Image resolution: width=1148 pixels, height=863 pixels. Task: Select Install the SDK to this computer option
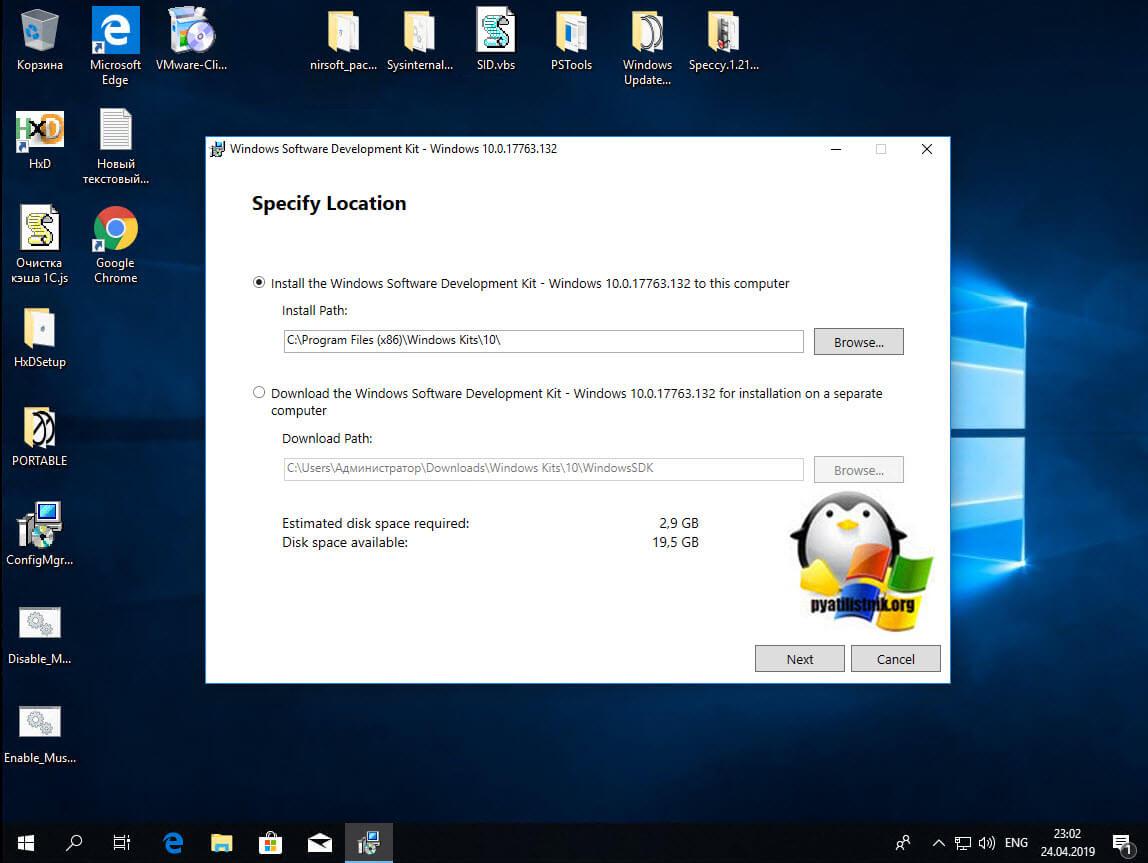[258, 283]
